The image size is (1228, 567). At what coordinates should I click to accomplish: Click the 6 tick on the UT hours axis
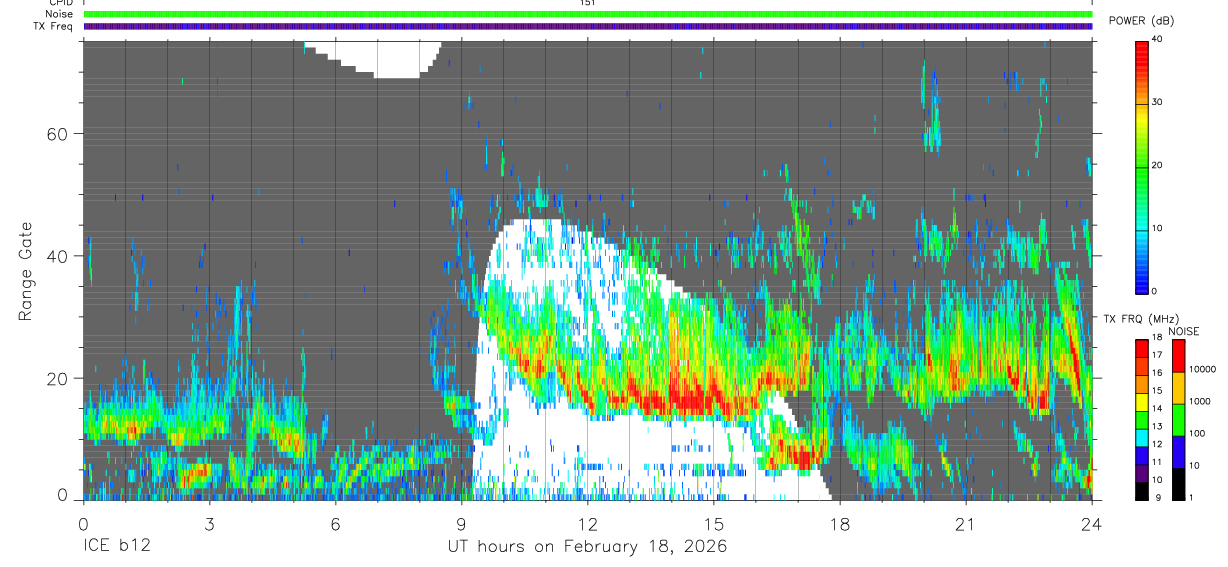pyautogui.click(x=335, y=524)
